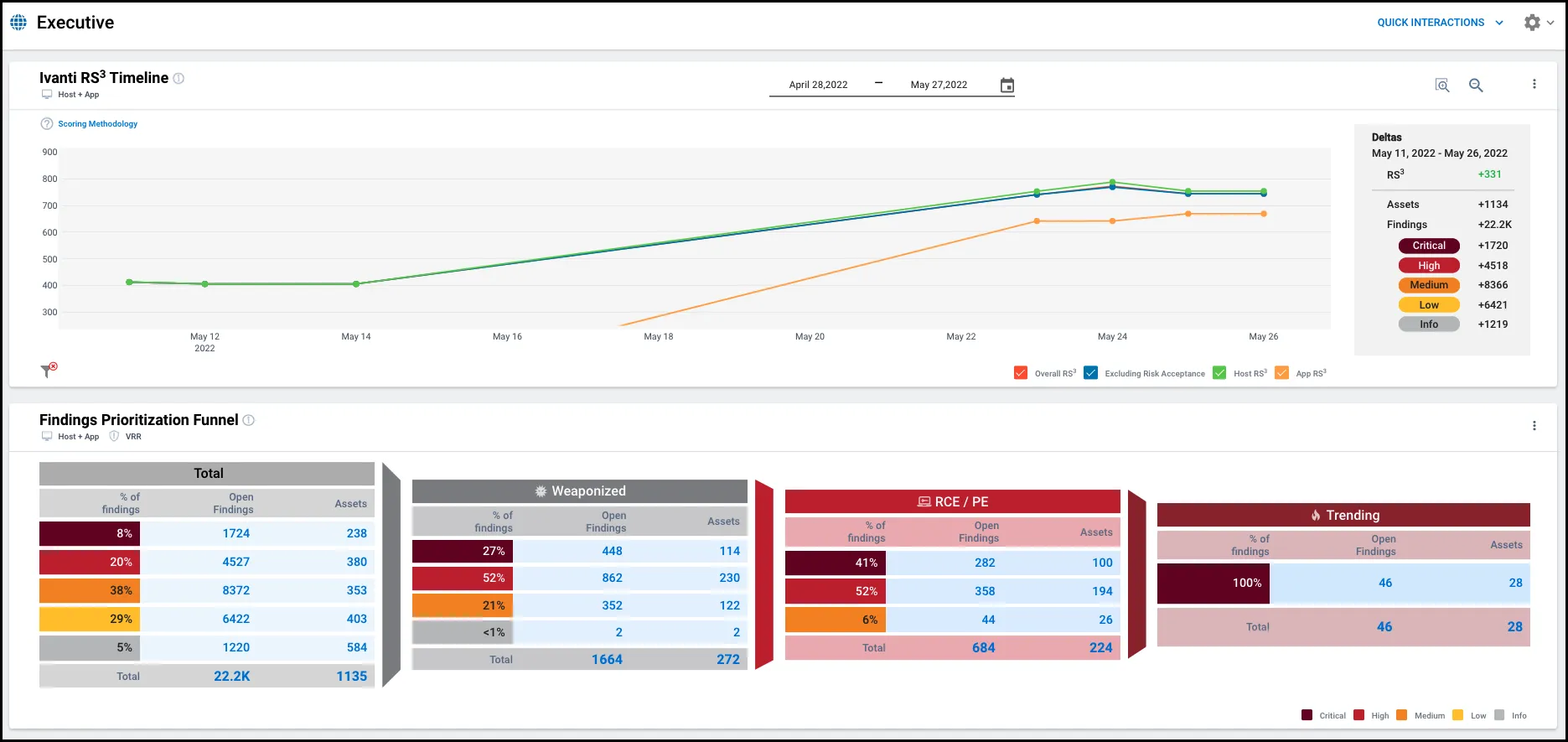Click the globe icon beside Executive
Image resolution: width=1568 pixels, height=742 pixels.
click(18, 23)
